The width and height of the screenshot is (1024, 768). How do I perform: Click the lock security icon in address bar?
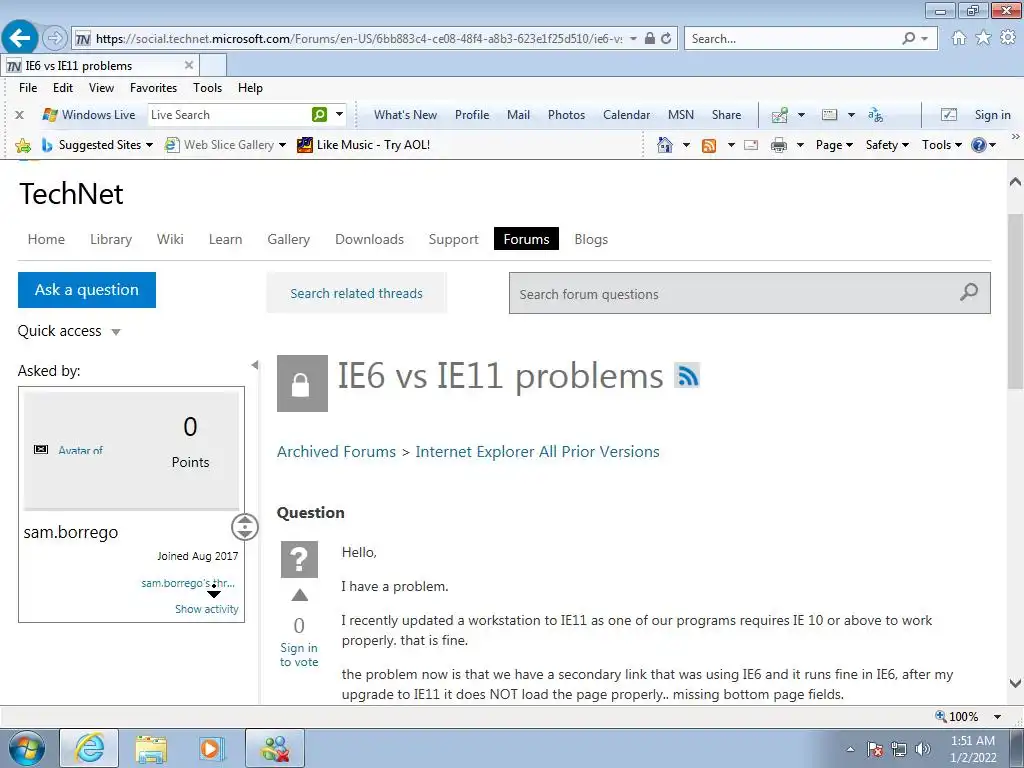649,39
